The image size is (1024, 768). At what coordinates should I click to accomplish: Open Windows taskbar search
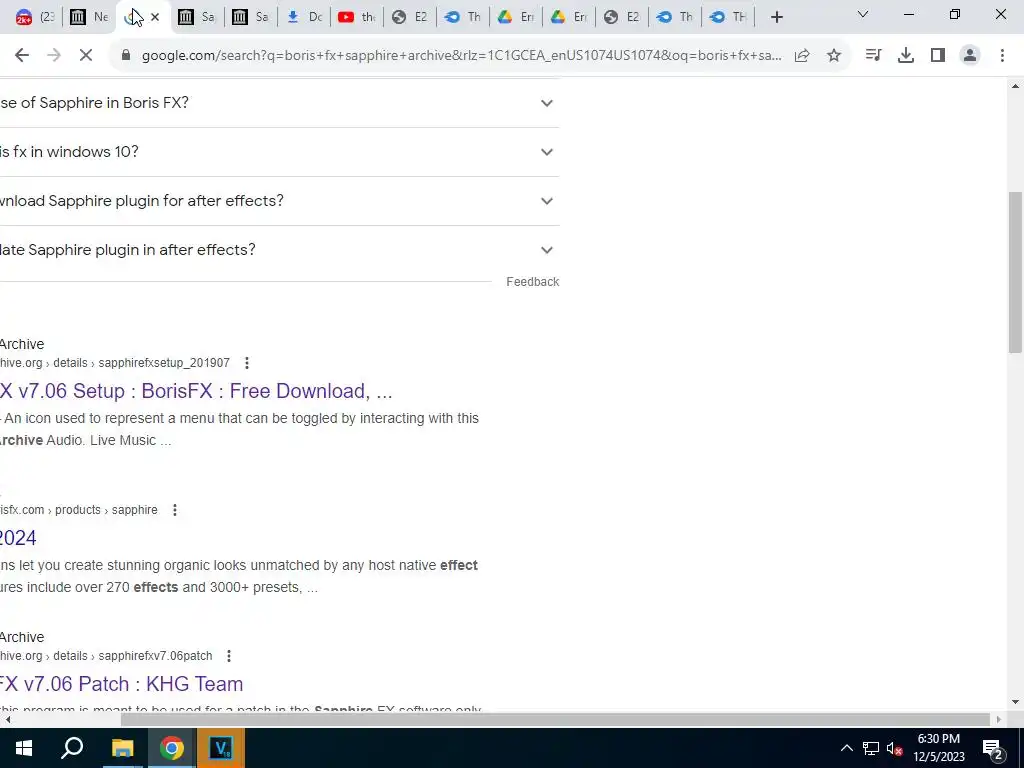pyautogui.click(x=72, y=748)
